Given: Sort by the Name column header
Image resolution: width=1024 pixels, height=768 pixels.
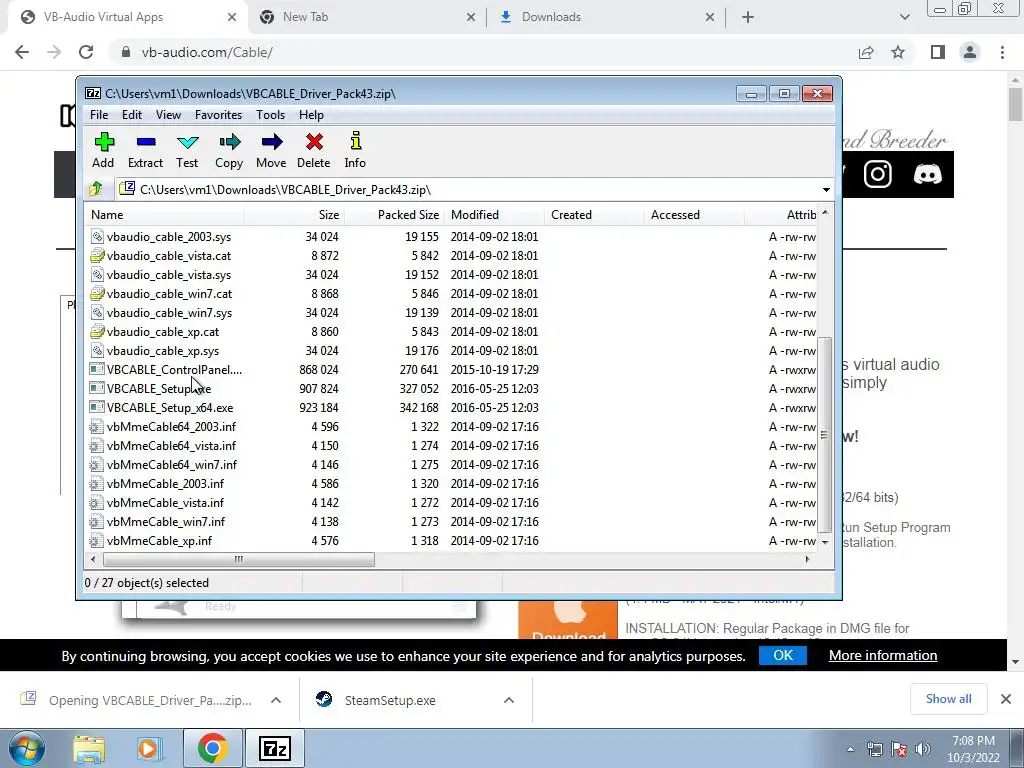Looking at the screenshot, I should (165, 215).
